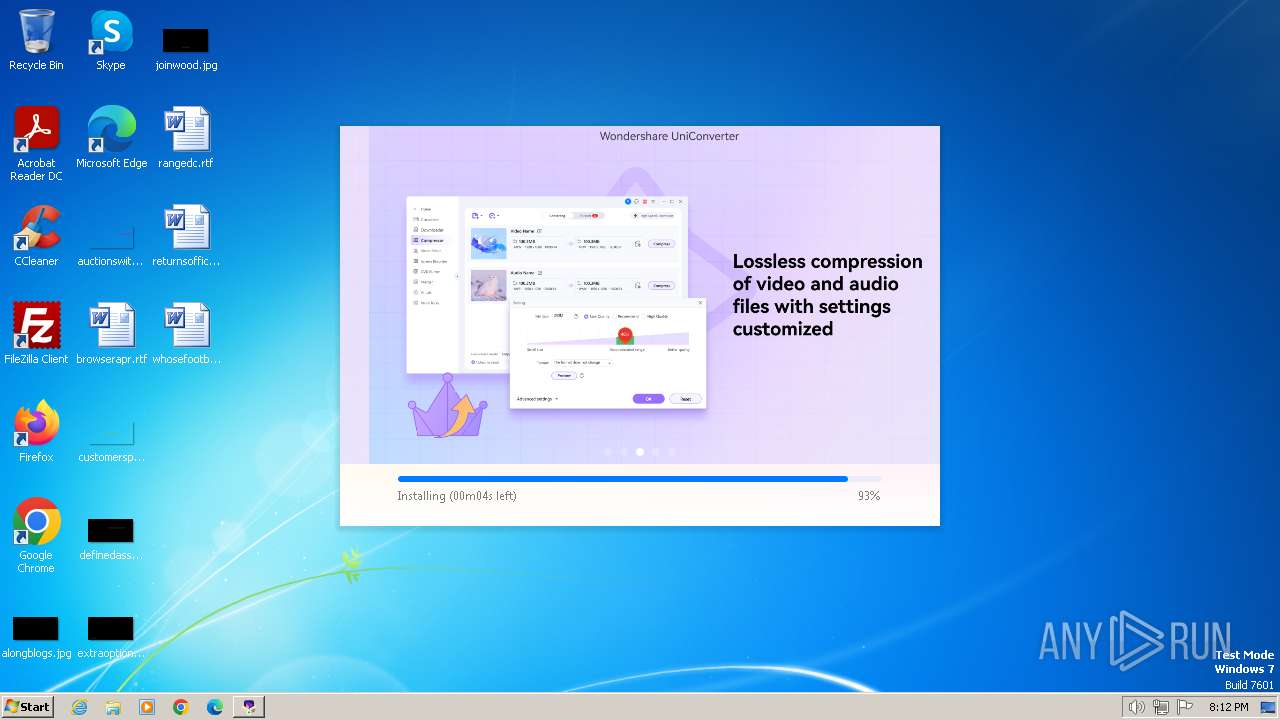Open the Firefox desktop shortcut
Image resolution: width=1280 pixels, height=720 pixels.
(x=36, y=432)
